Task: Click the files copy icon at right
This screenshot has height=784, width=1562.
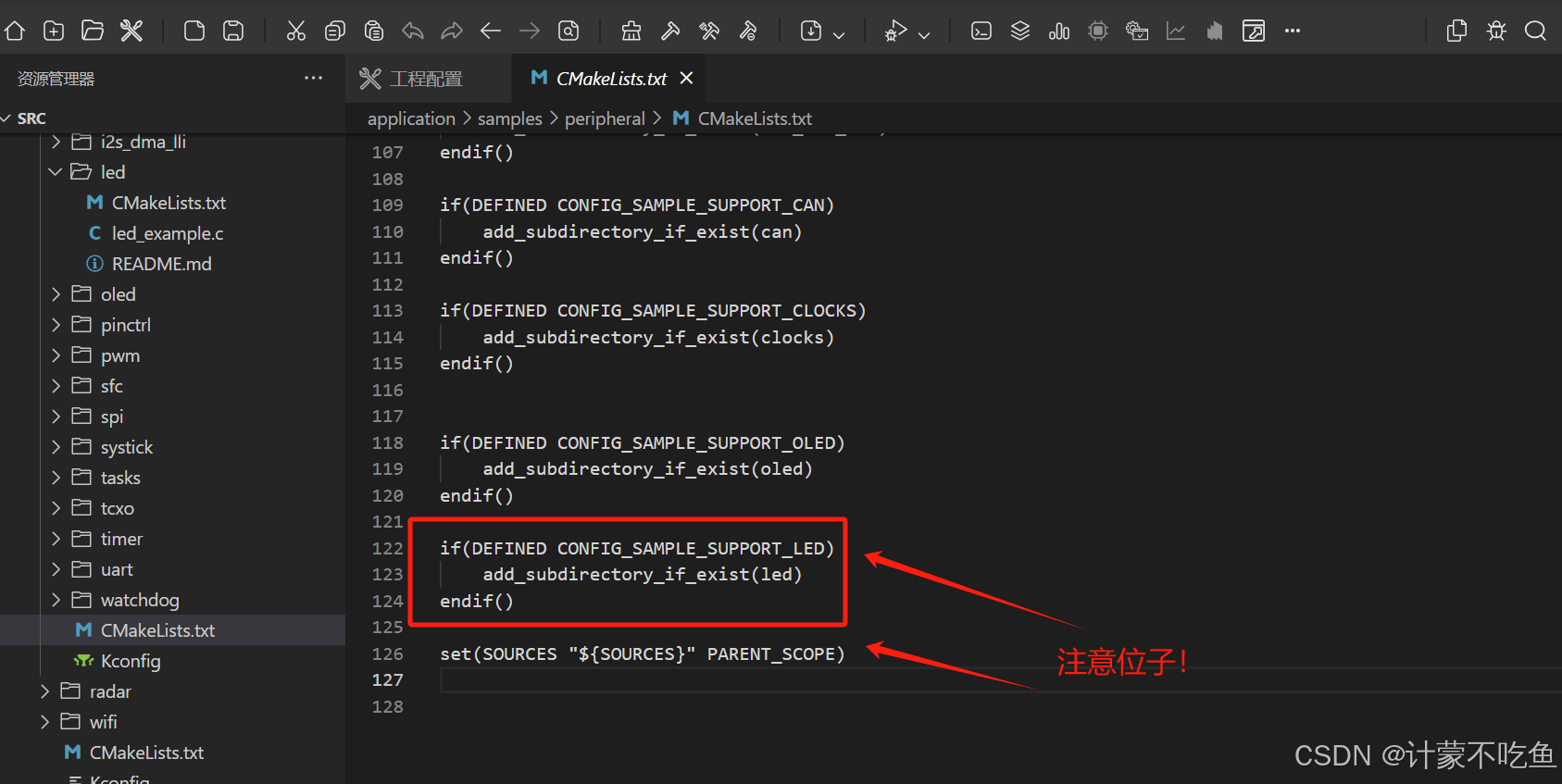Action: coord(1456,31)
